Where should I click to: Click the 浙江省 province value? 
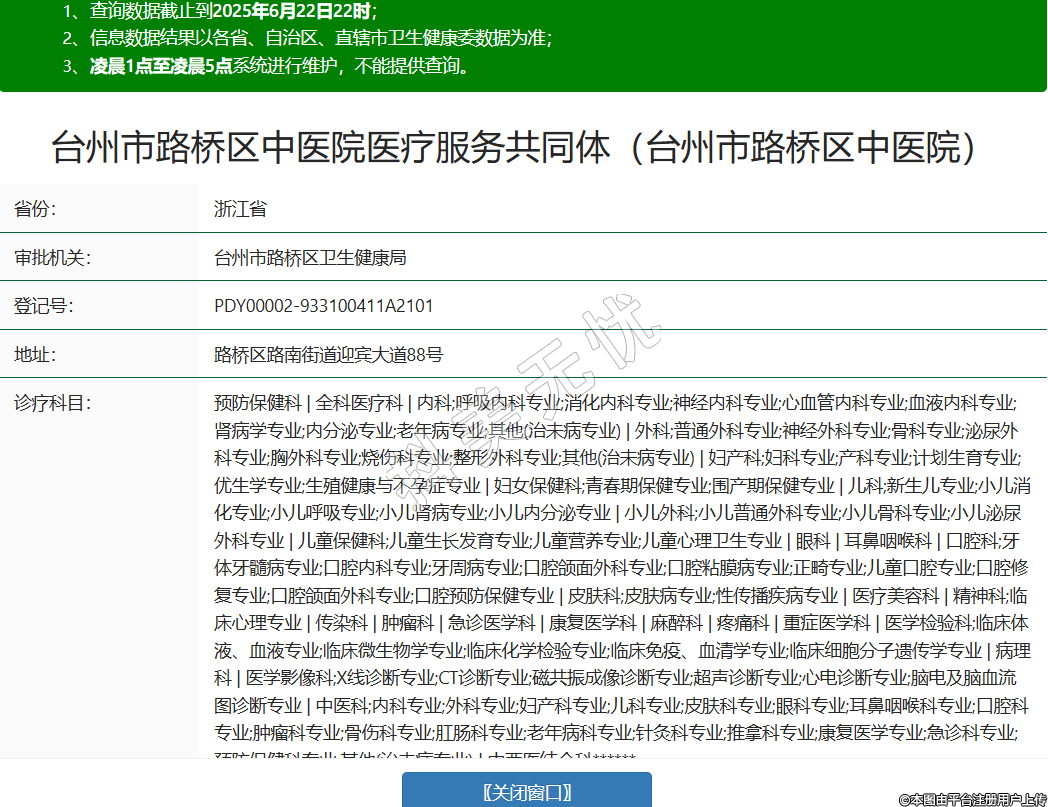click(x=240, y=209)
